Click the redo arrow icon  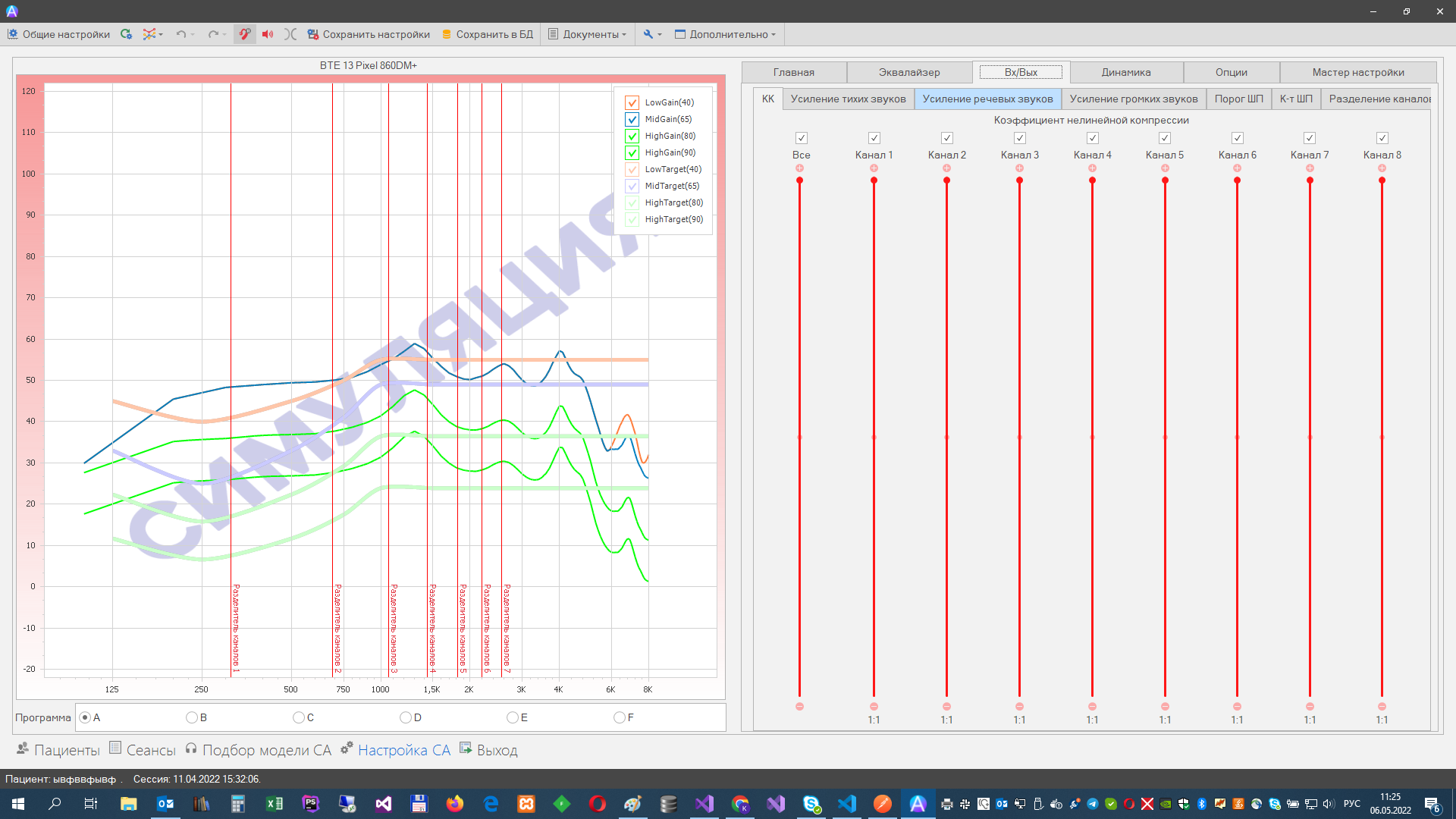(x=213, y=34)
